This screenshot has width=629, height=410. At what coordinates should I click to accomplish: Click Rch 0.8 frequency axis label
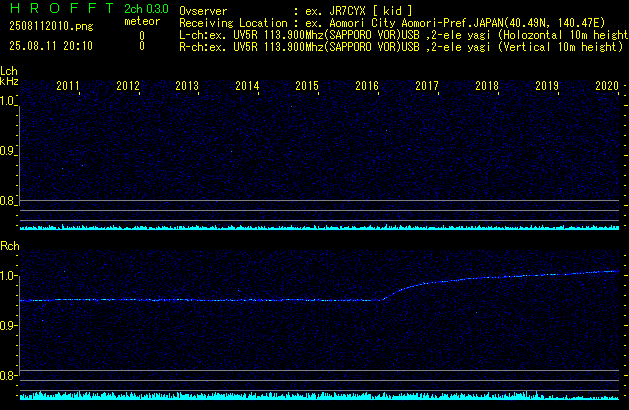point(7,376)
